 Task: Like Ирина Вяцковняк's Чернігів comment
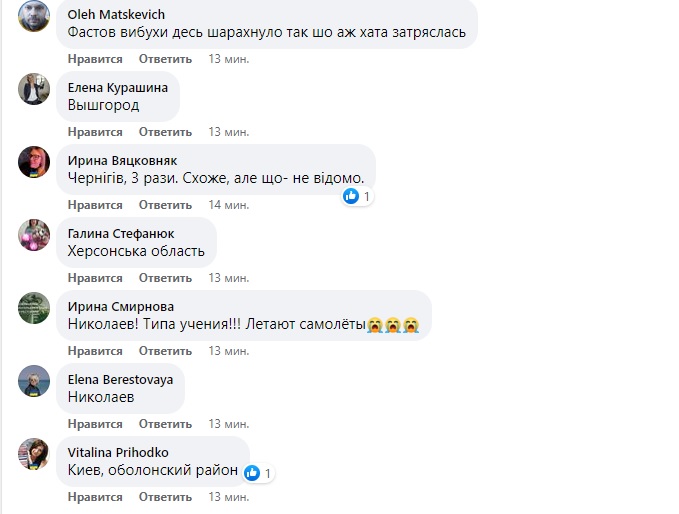95,205
